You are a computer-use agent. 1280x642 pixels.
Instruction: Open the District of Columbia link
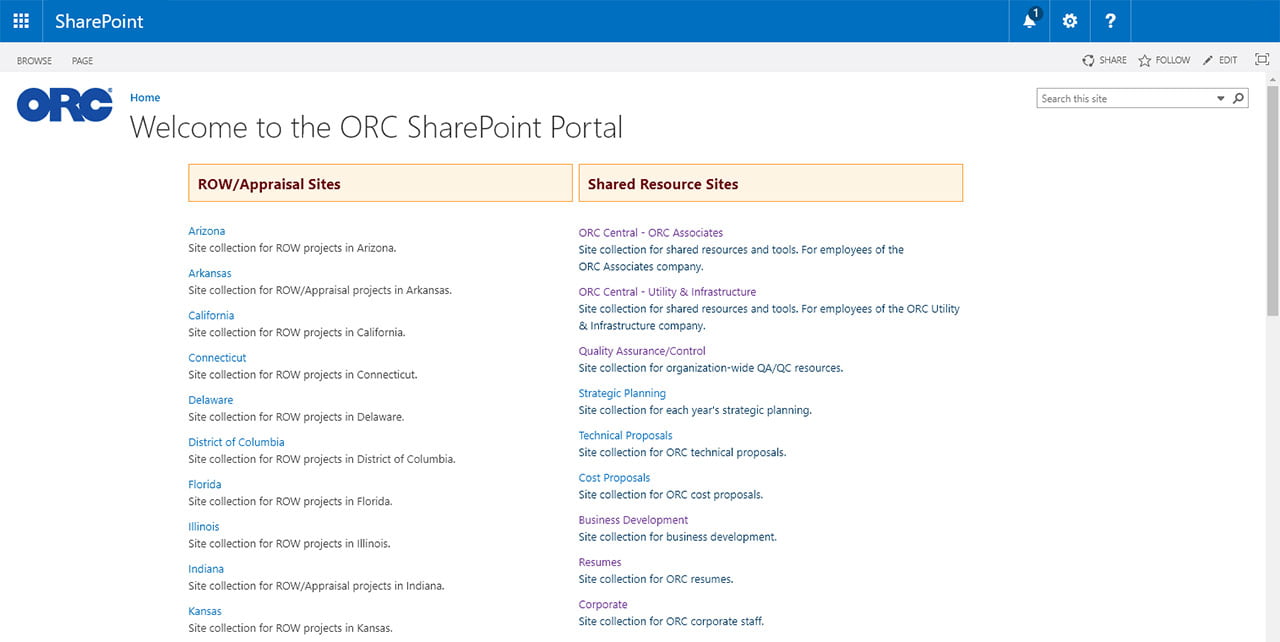pyautogui.click(x=236, y=442)
